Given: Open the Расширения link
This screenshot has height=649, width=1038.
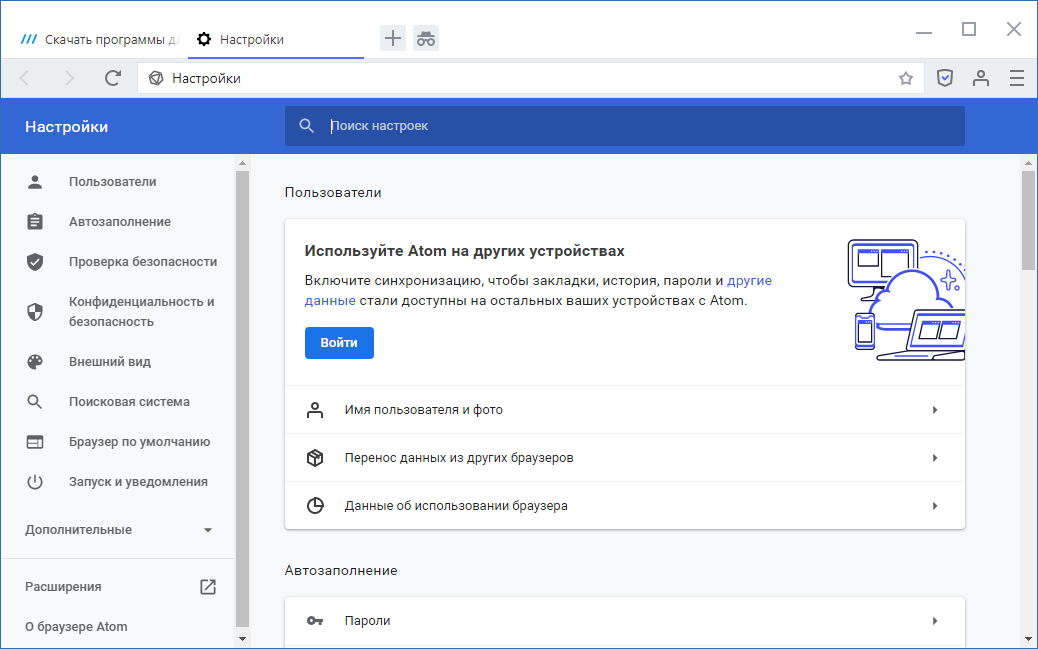Looking at the screenshot, I should tap(63, 587).
